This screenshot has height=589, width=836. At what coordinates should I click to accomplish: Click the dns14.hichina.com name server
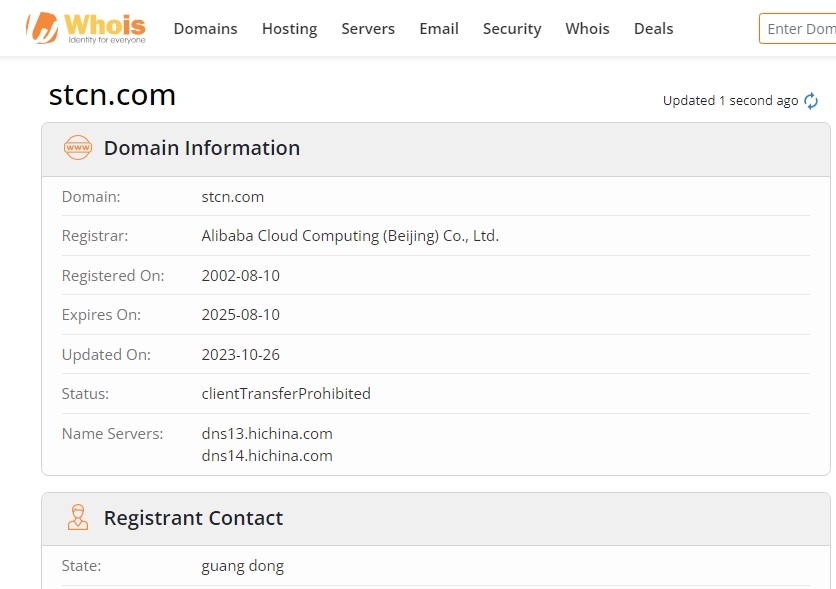click(x=267, y=456)
